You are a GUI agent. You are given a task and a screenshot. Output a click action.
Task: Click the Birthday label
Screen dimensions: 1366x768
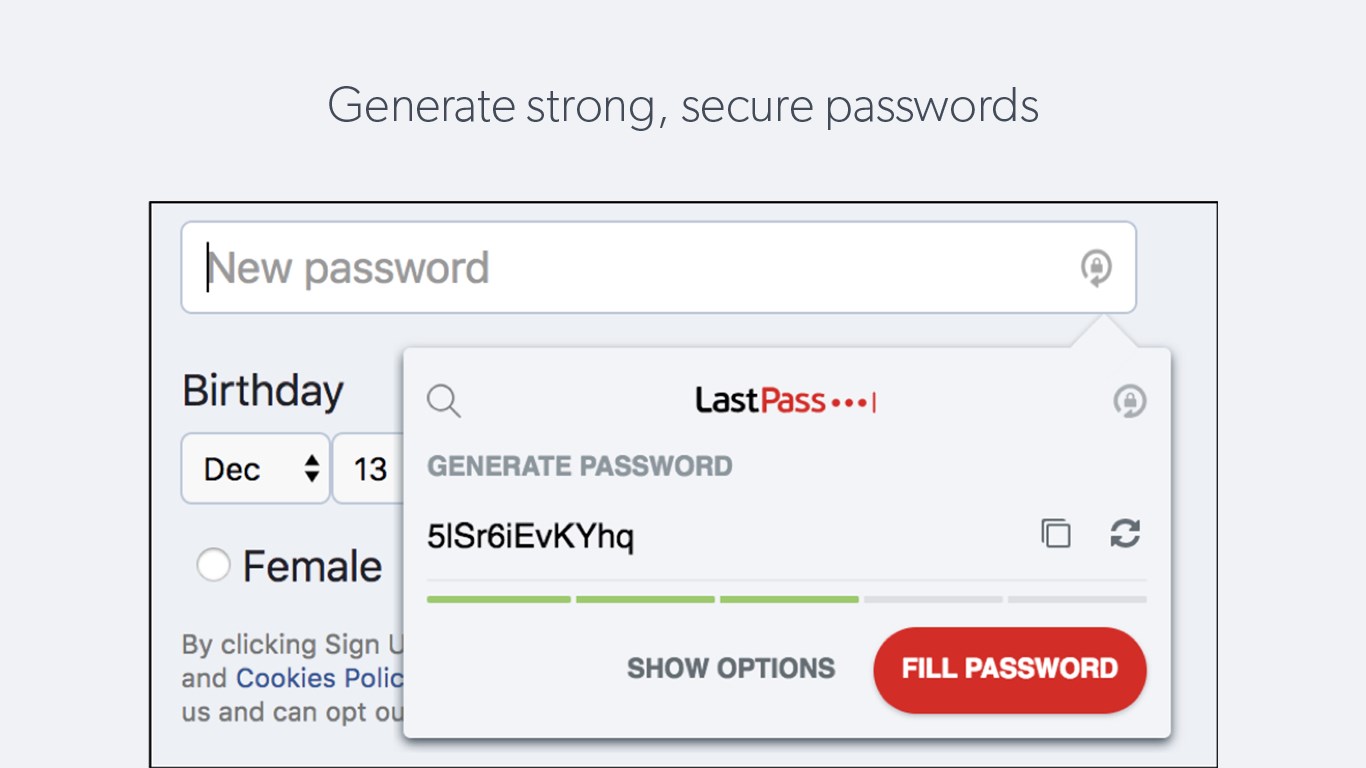coord(263,391)
